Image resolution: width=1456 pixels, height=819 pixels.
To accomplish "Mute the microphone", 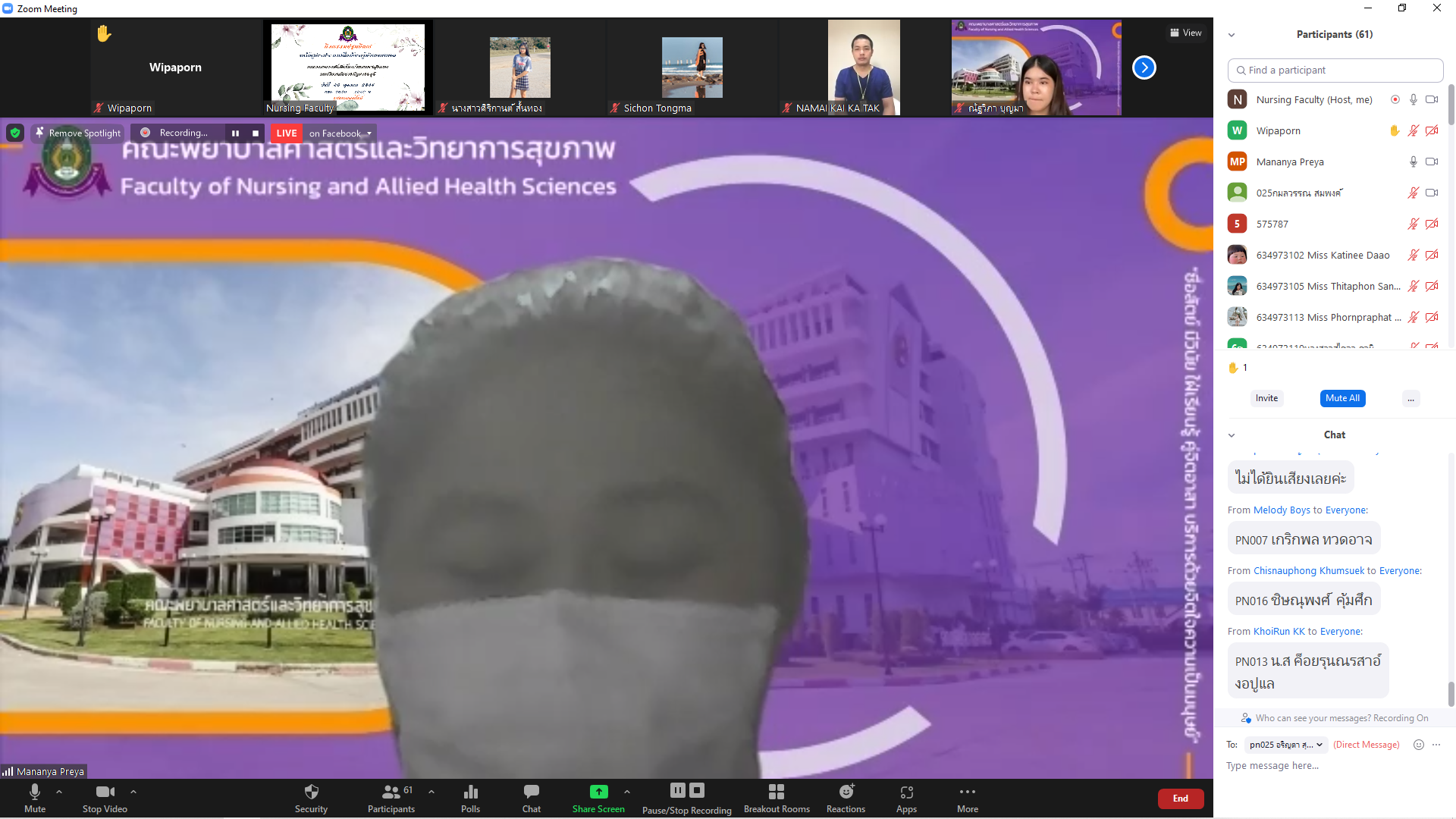I will point(35,792).
